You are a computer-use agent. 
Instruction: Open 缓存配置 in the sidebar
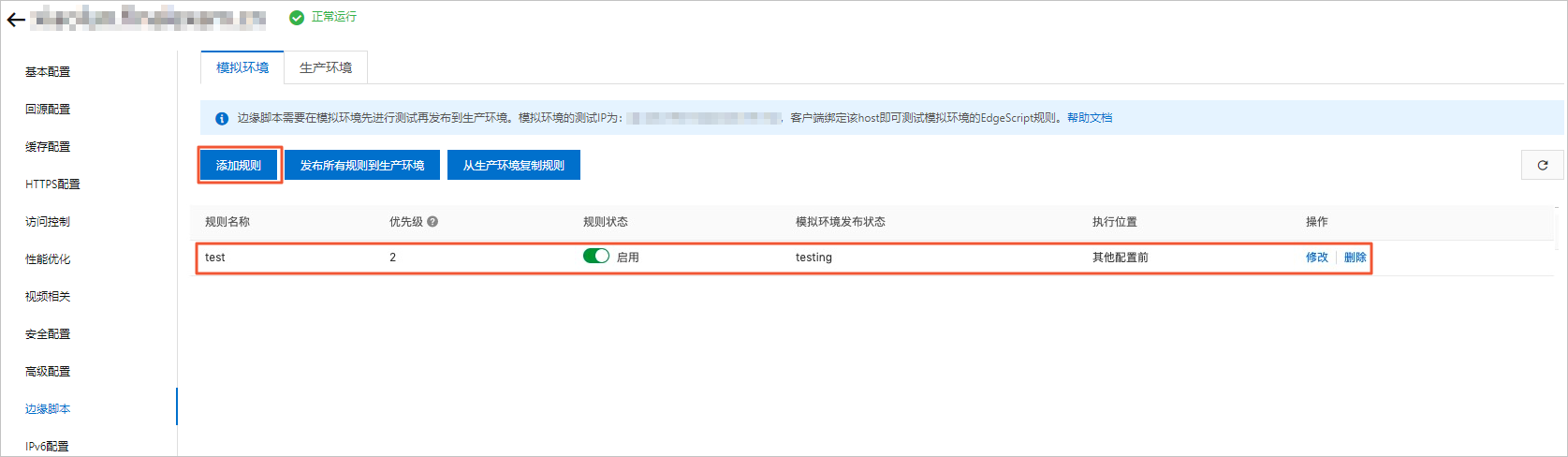tap(48, 146)
